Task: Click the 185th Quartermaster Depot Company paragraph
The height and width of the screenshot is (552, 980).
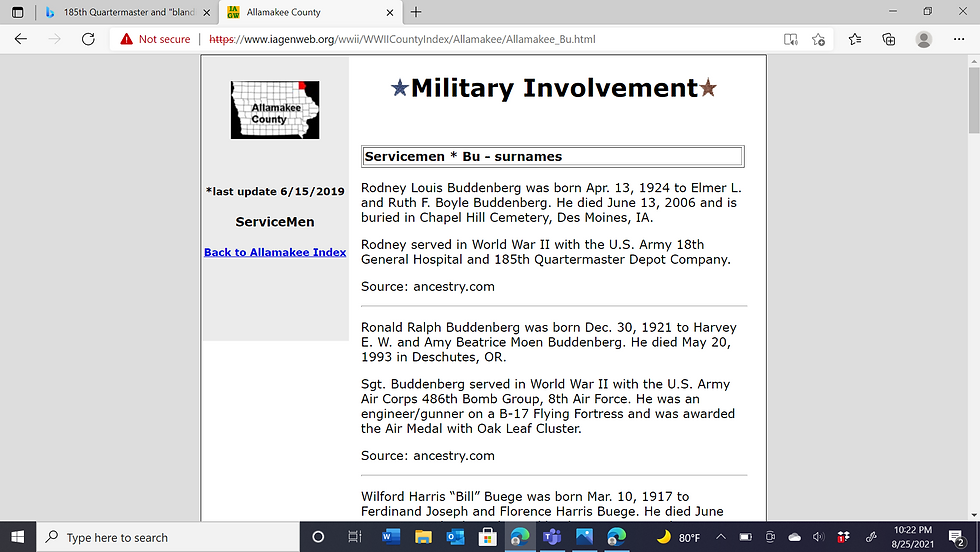Action: coord(546,252)
